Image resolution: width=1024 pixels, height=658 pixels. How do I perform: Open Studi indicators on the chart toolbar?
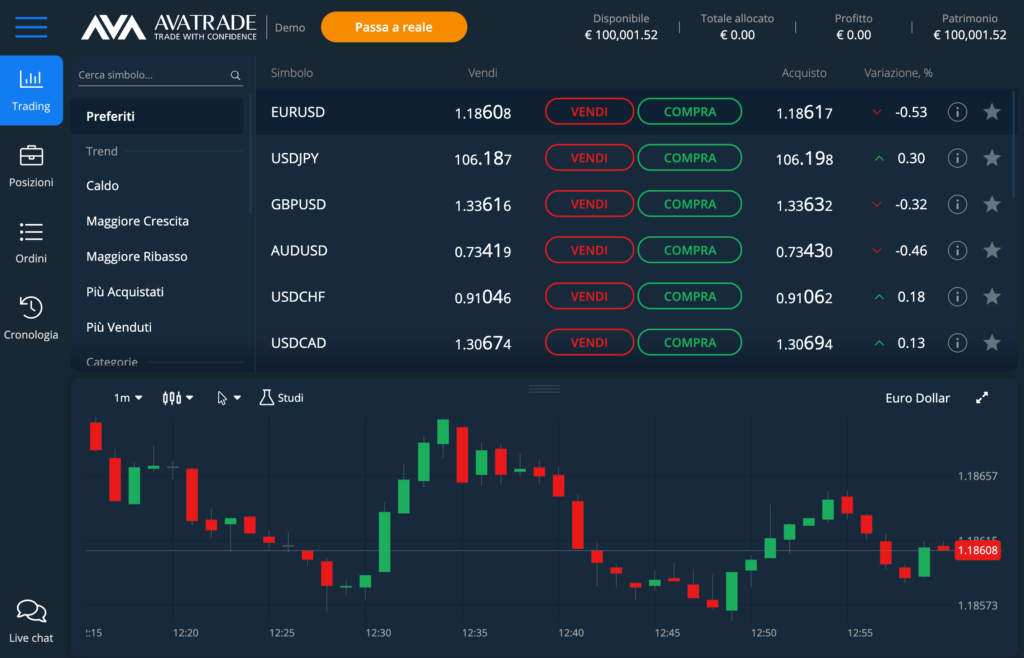(281, 397)
